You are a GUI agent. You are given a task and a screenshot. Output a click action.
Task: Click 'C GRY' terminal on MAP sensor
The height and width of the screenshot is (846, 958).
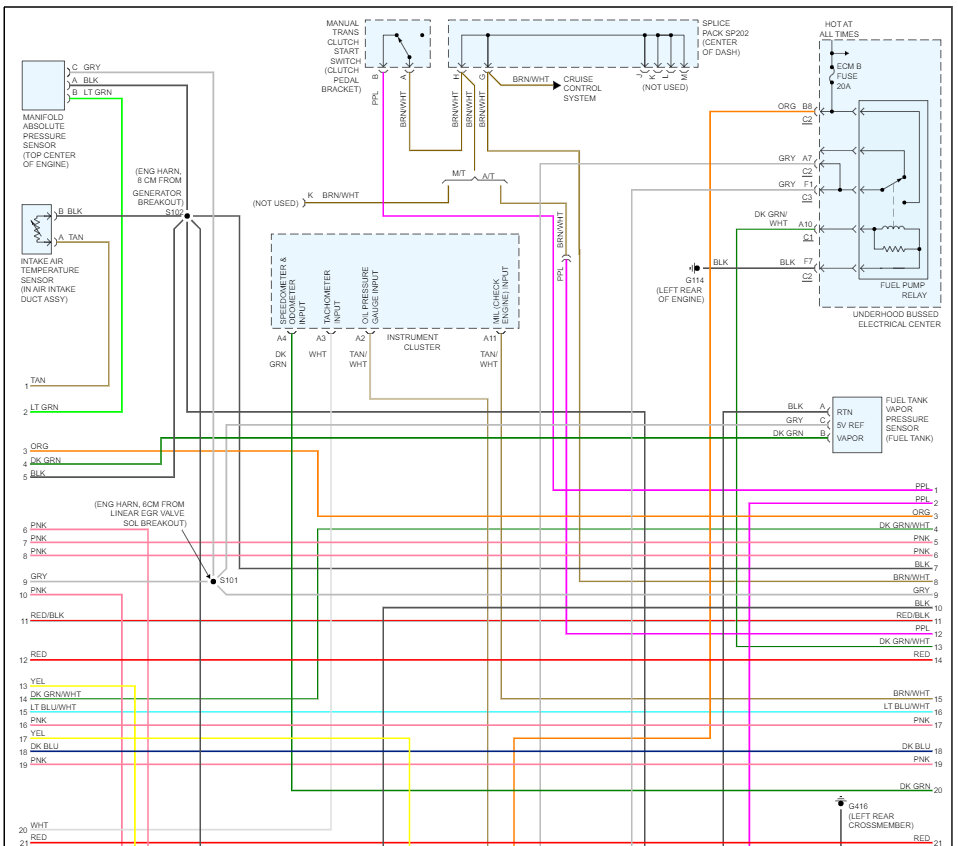pos(86,67)
